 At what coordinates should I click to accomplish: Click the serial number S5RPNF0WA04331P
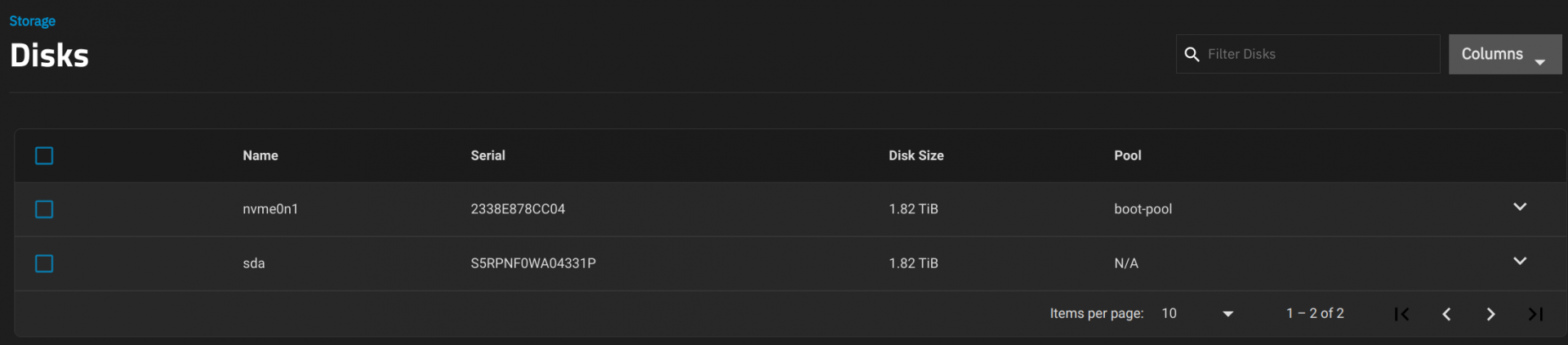[x=533, y=263]
